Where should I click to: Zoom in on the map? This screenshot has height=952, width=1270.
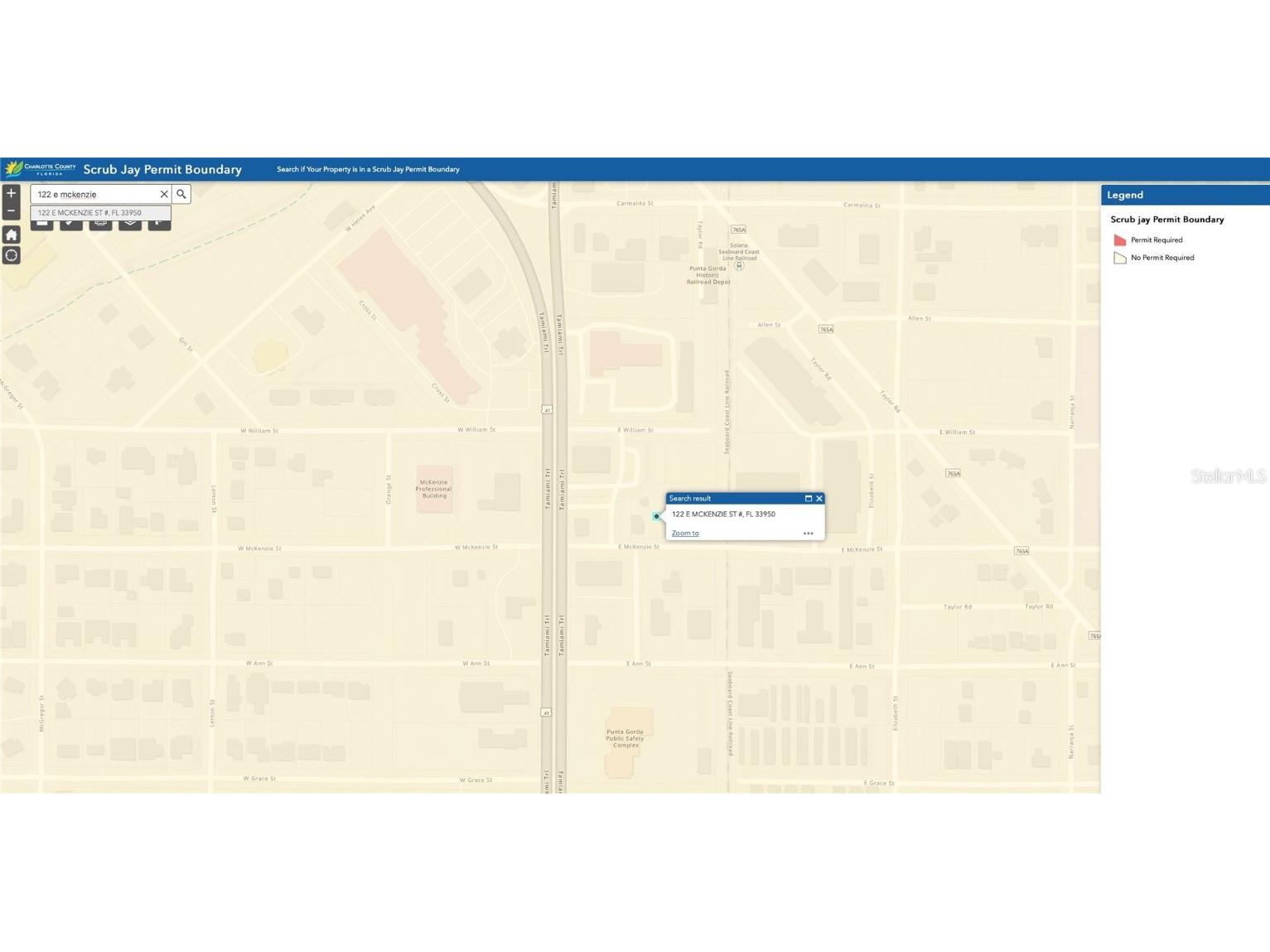pos(11,193)
